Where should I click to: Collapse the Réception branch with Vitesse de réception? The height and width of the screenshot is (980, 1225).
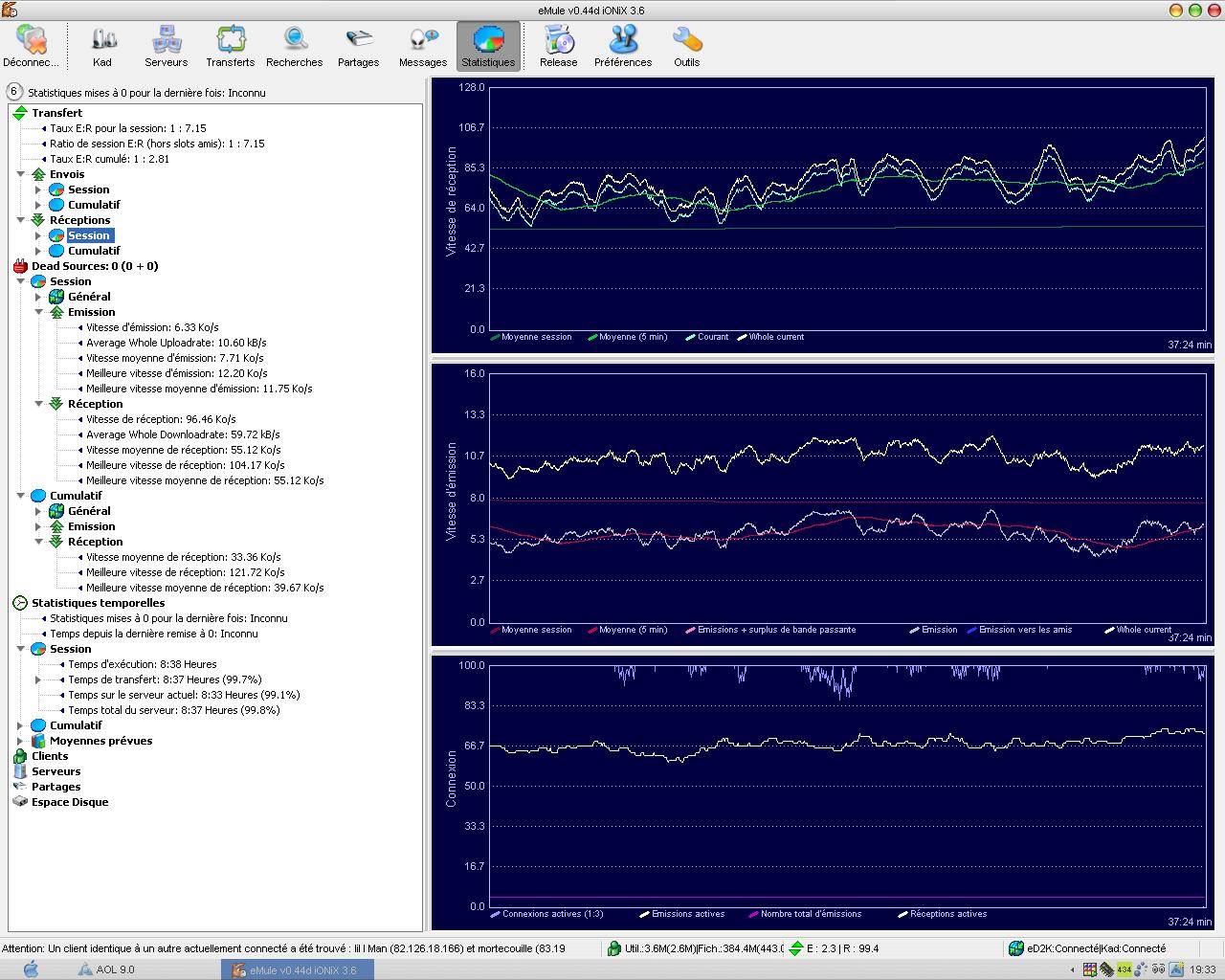coord(39,404)
